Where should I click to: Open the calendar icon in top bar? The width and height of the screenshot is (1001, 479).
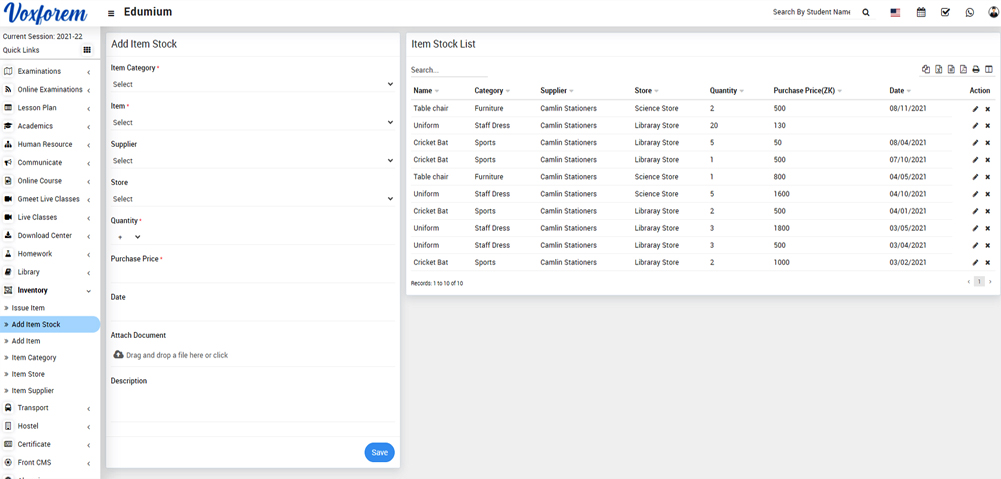[x=921, y=13]
